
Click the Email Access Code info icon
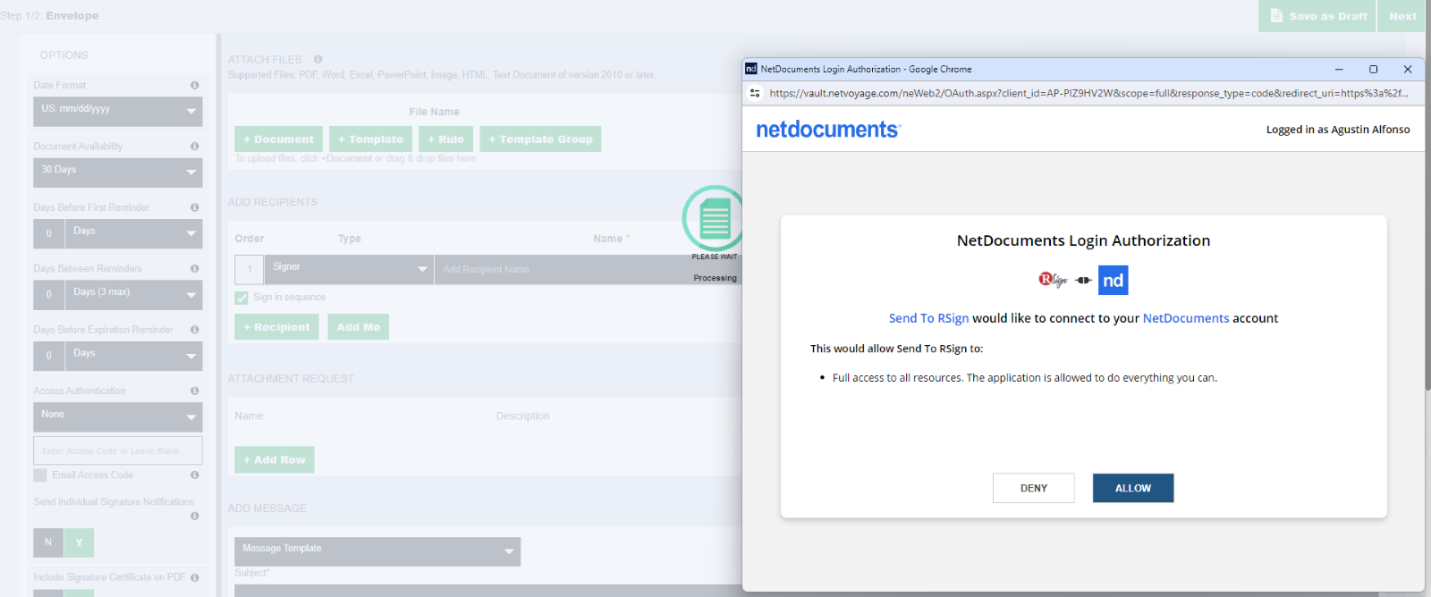194,475
